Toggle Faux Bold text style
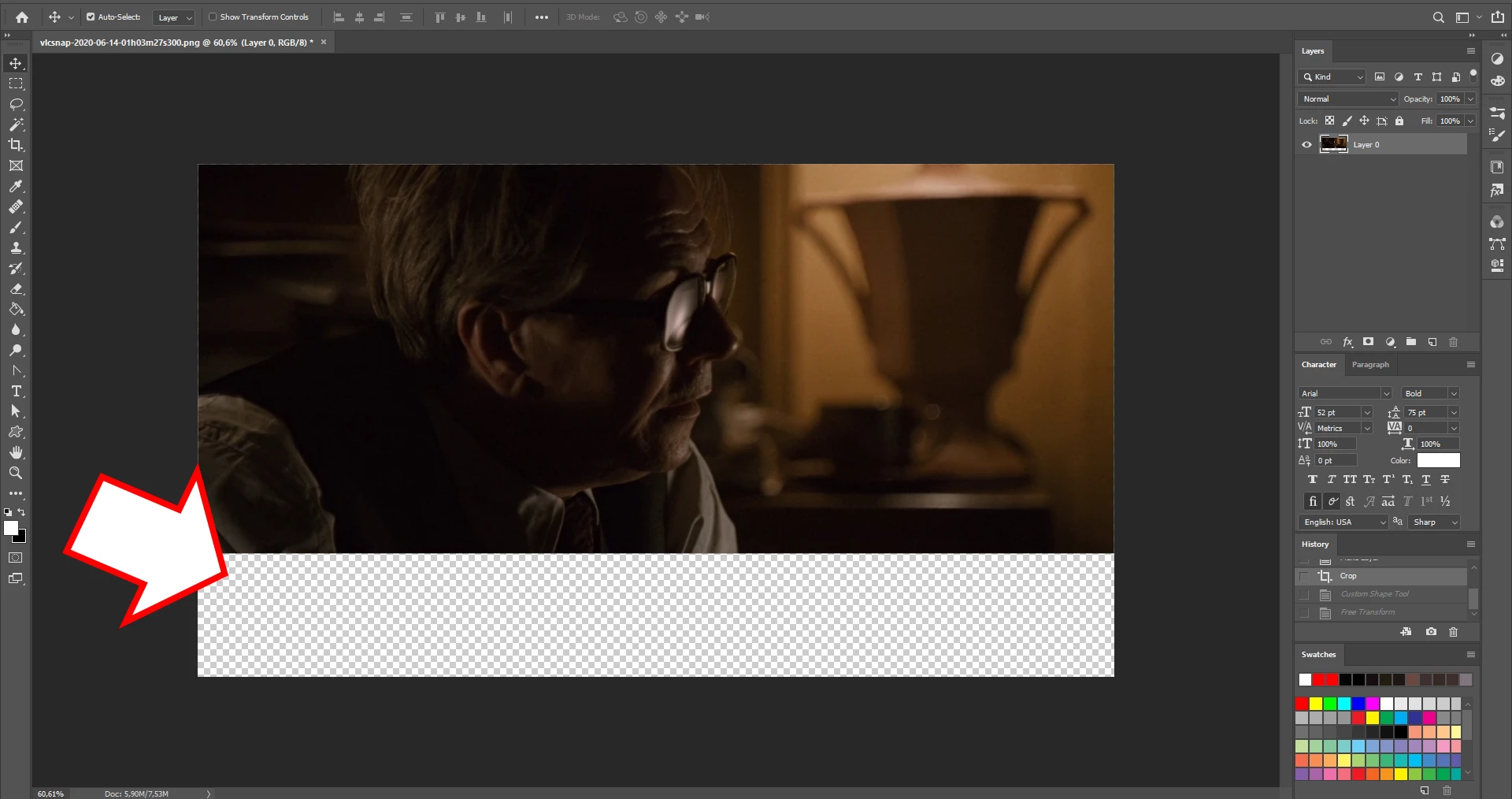The image size is (1512, 799). pyautogui.click(x=1312, y=479)
